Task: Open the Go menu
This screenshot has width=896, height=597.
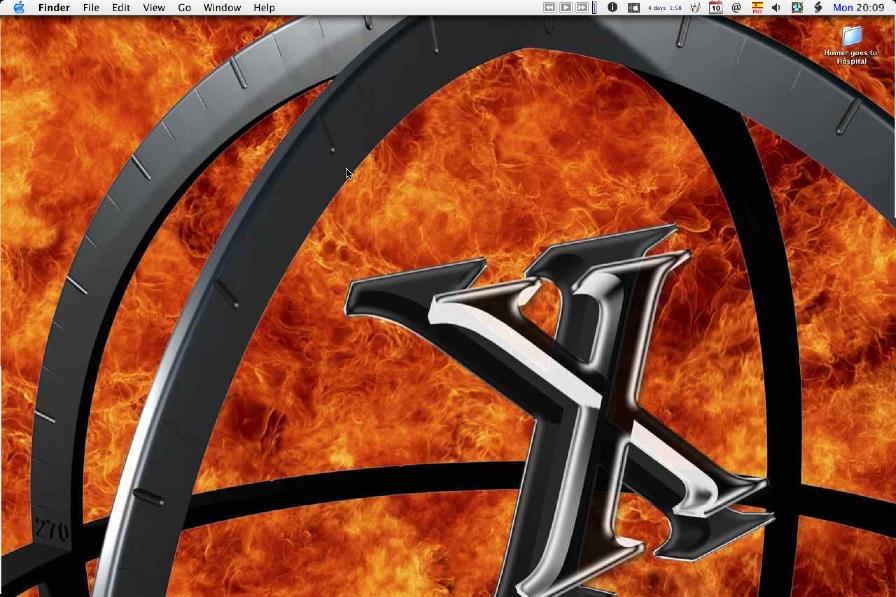Action: (x=184, y=7)
